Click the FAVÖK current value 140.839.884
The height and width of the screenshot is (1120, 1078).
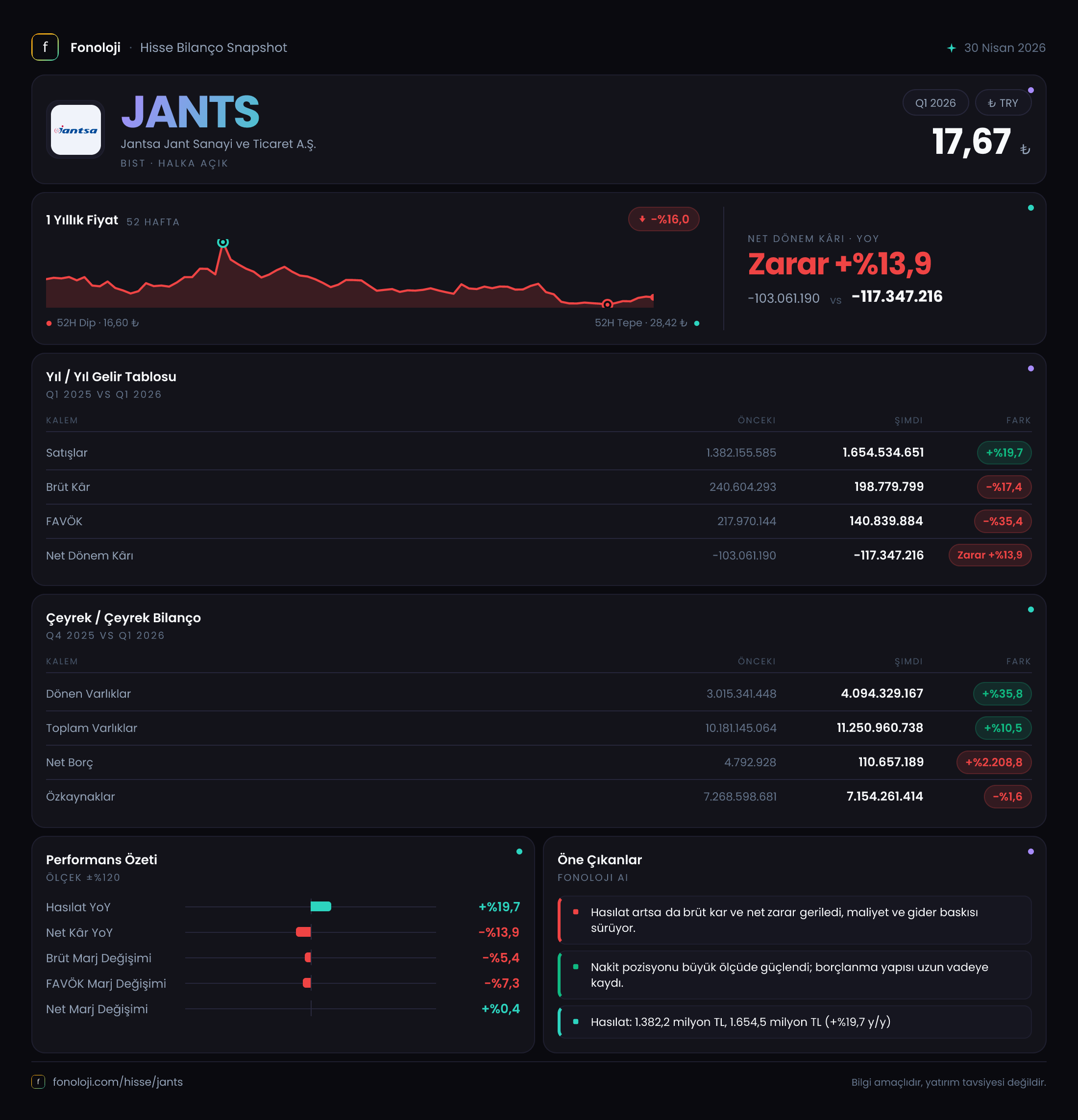886,521
